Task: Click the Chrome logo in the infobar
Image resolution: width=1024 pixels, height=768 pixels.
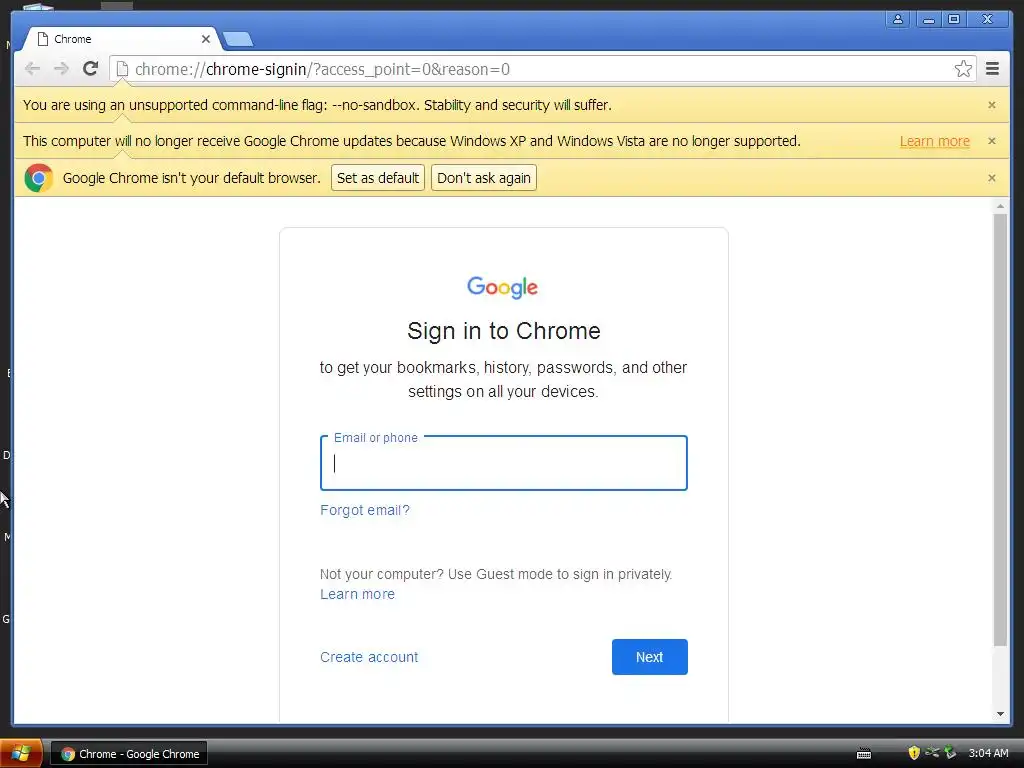Action: click(x=39, y=178)
